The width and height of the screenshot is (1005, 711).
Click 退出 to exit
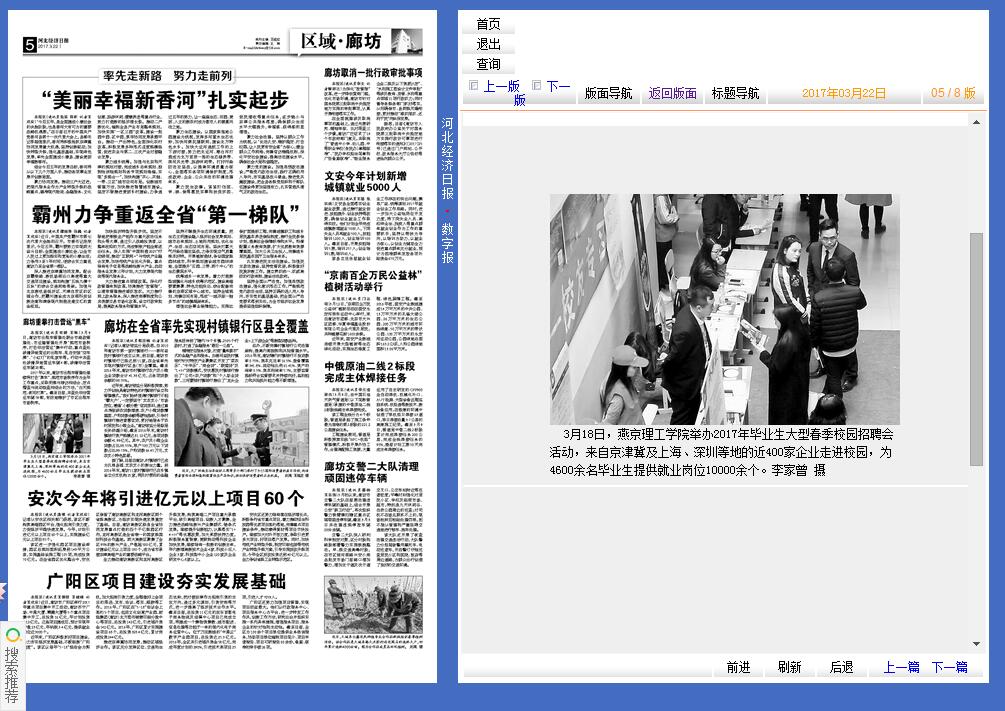488,44
